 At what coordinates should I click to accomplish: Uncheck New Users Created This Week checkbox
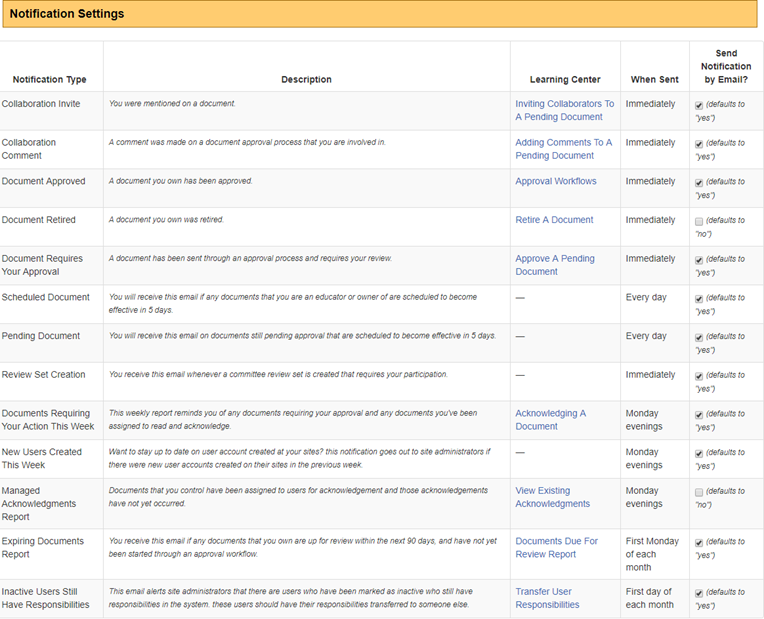click(699, 454)
